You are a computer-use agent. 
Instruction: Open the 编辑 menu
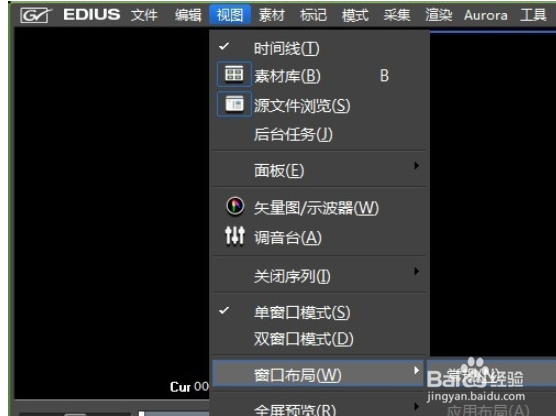(x=188, y=15)
